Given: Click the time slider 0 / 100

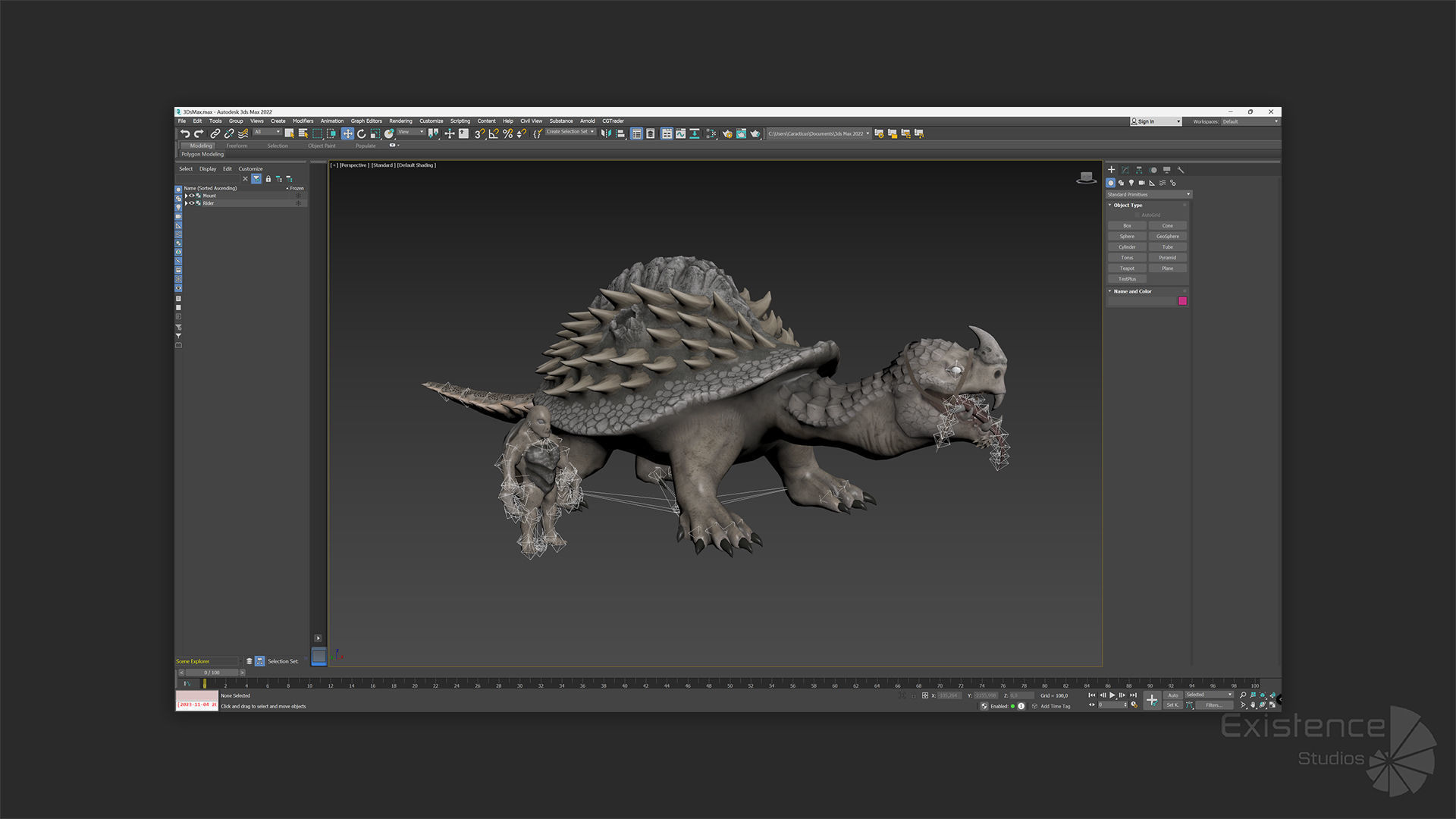Looking at the screenshot, I should [212, 673].
